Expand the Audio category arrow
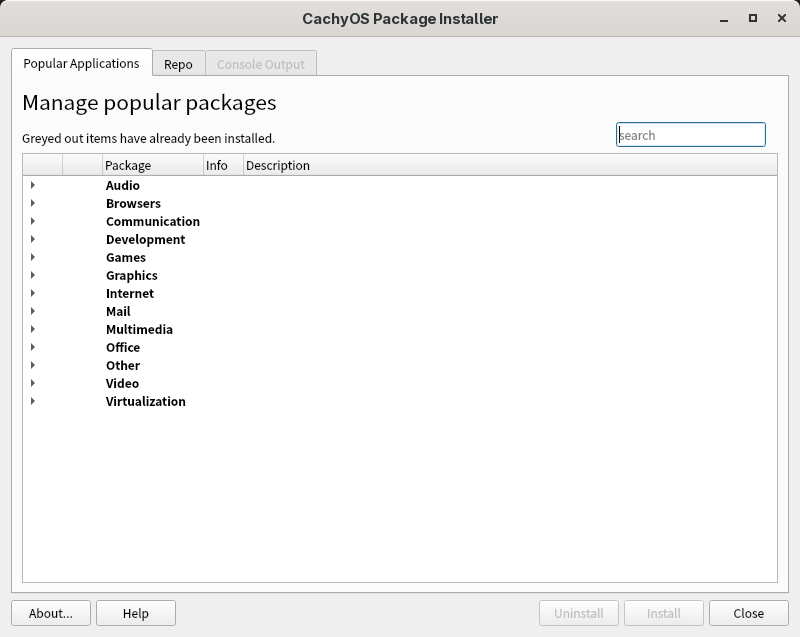This screenshot has width=800, height=637. tap(33, 185)
